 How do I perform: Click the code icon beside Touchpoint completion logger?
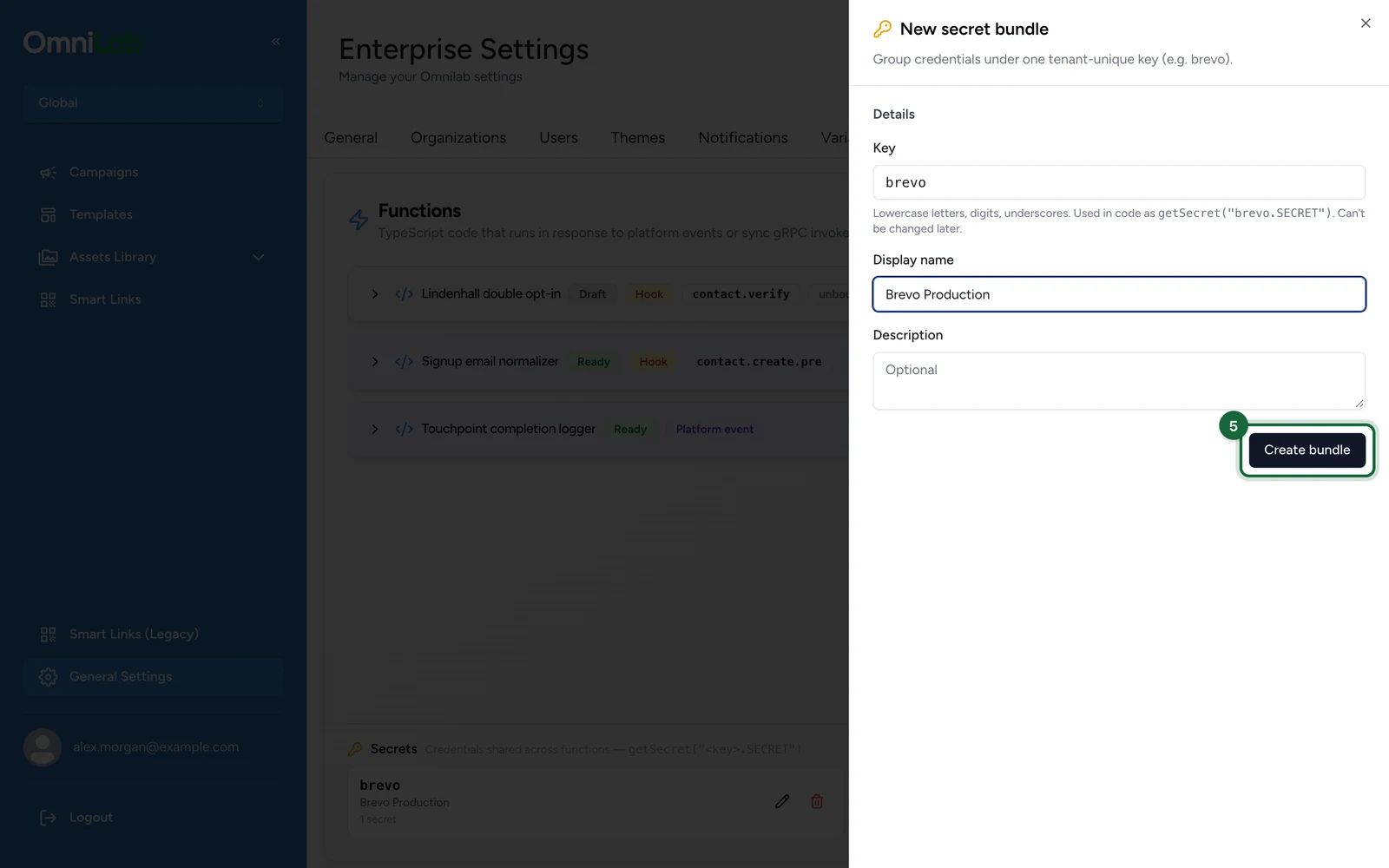tap(404, 429)
